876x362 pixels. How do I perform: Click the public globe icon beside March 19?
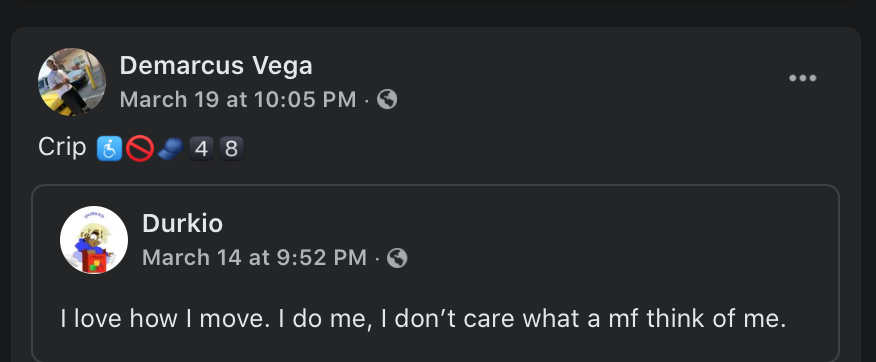click(387, 100)
